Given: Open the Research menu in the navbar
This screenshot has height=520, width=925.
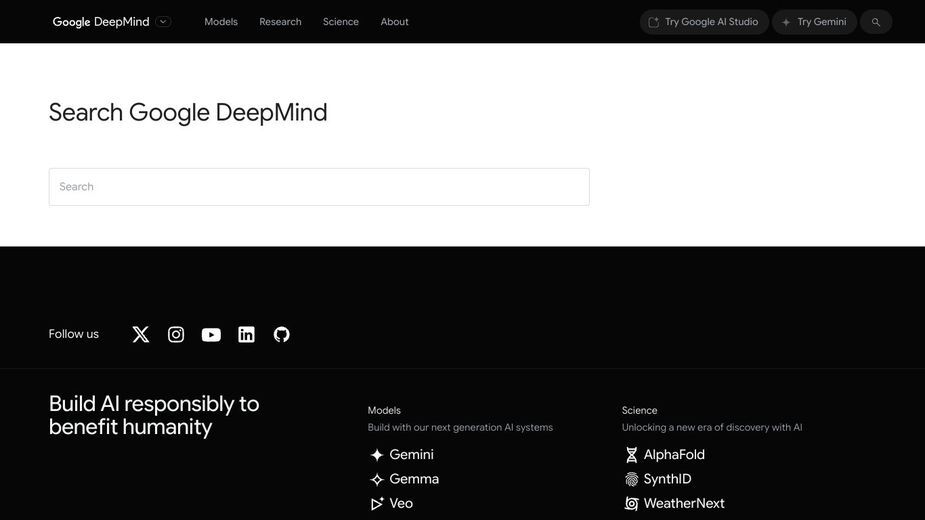Looking at the screenshot, I should [280, 22].
